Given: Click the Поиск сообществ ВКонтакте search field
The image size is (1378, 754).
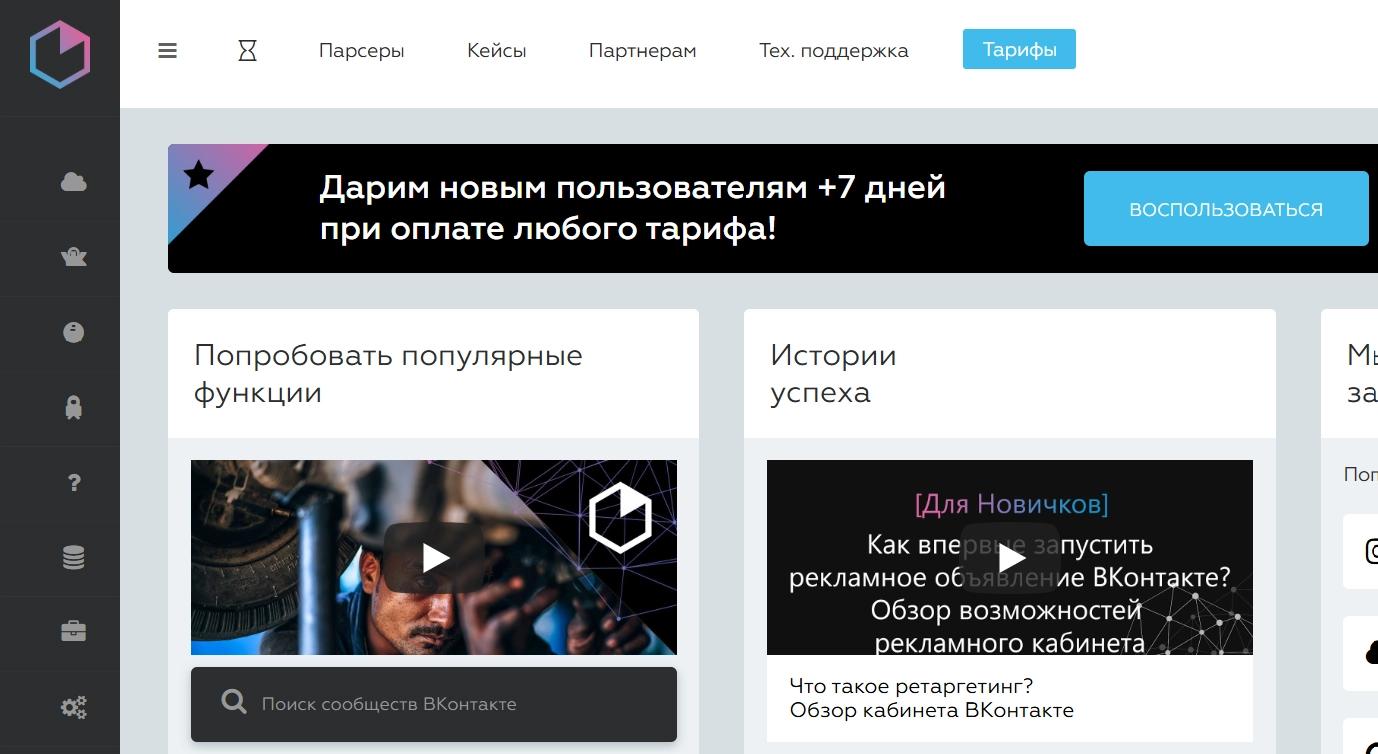Looking at the screenshot, I should tap(434, 704).
